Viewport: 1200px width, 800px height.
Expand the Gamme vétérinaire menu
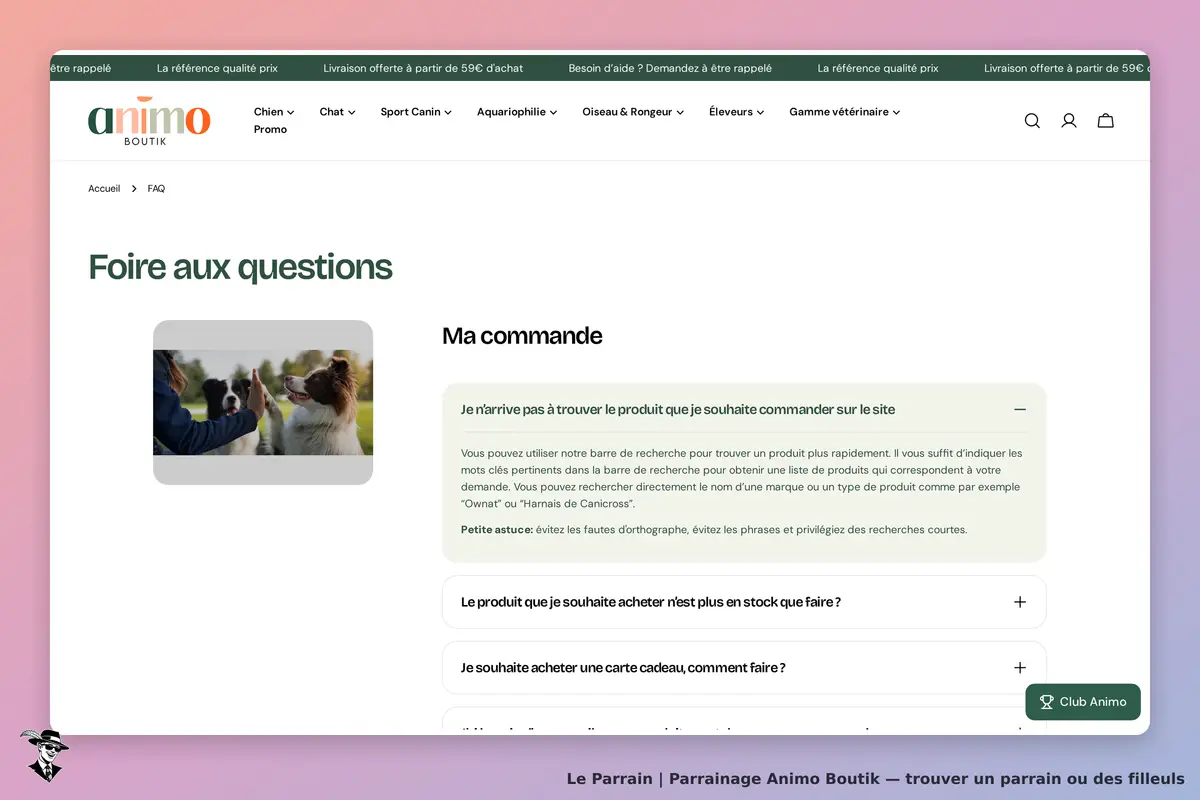[845, 112]
